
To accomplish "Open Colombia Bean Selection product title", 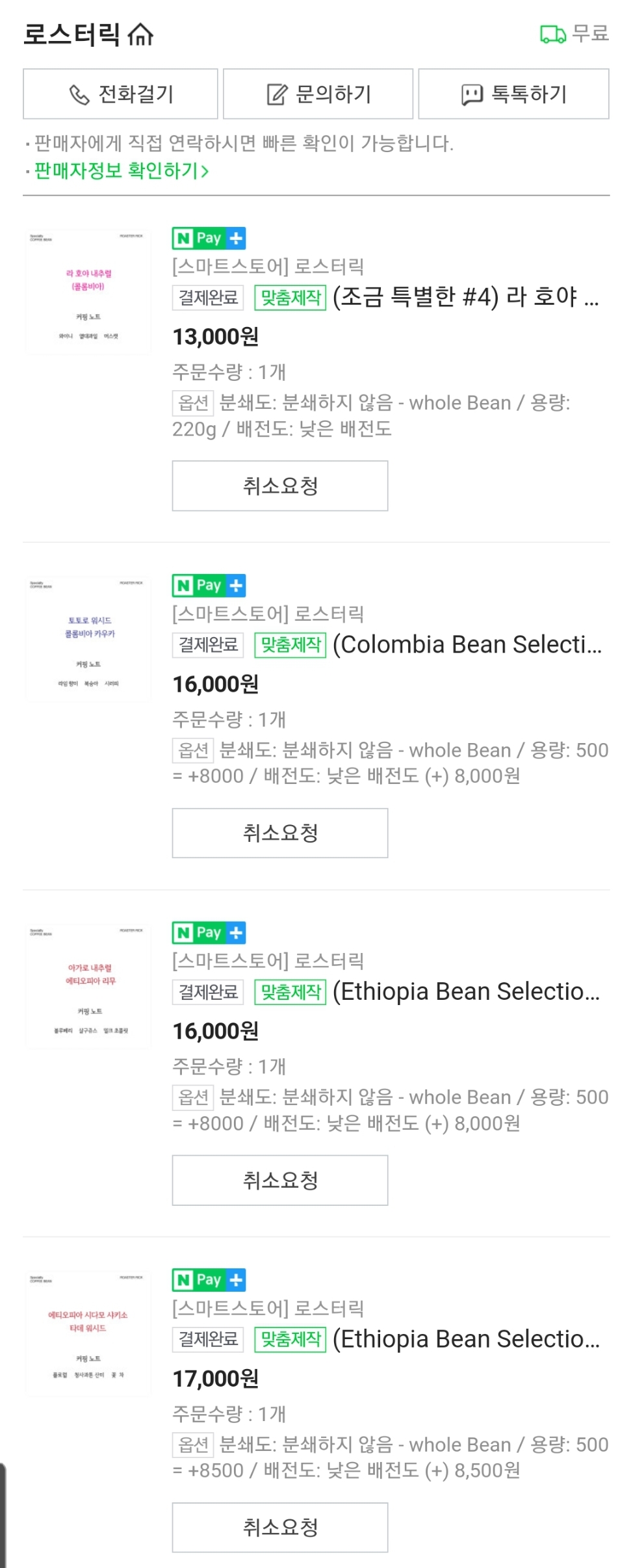I will [x=467, y=644].
